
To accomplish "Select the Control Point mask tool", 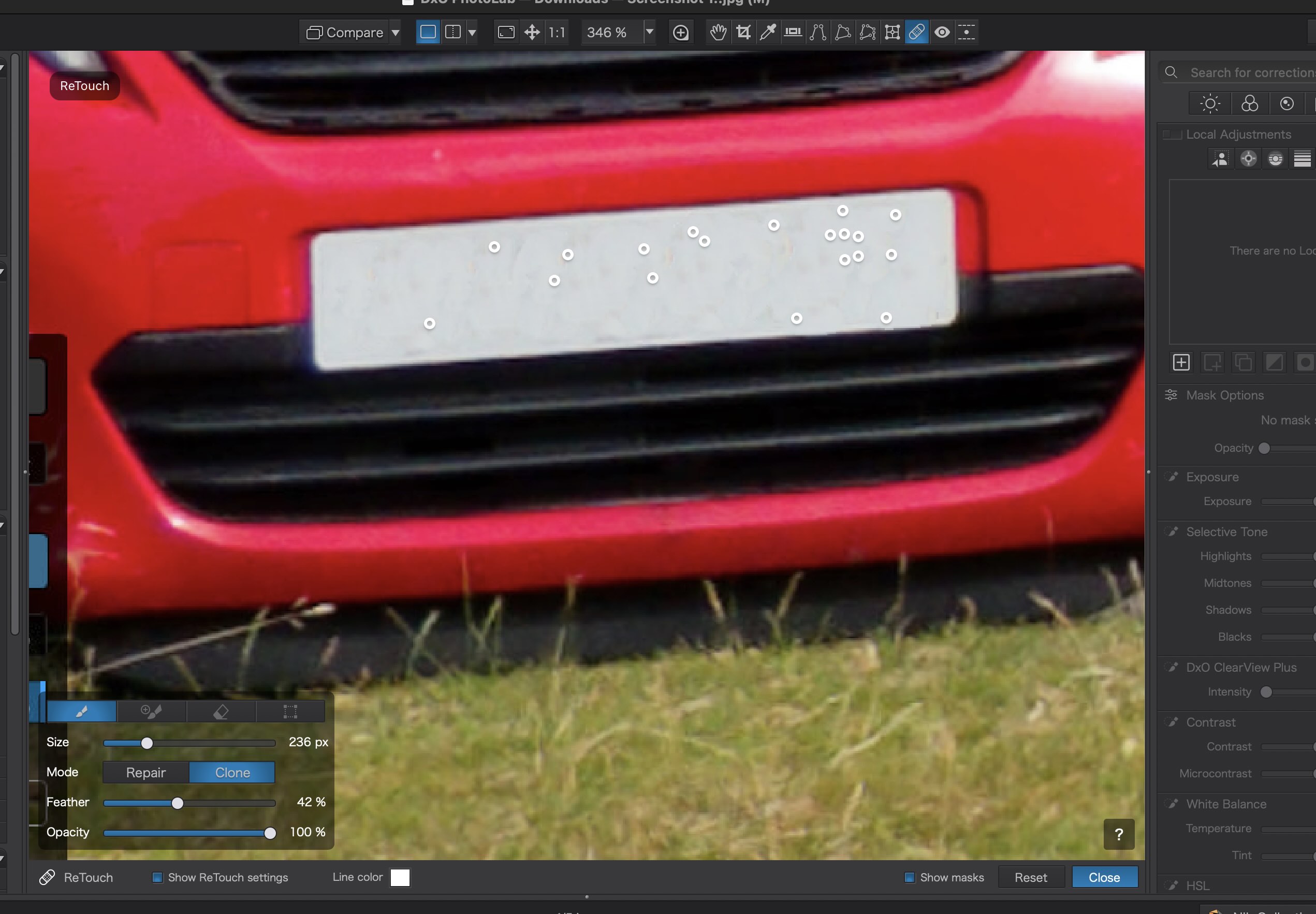I will [1248, 159].
